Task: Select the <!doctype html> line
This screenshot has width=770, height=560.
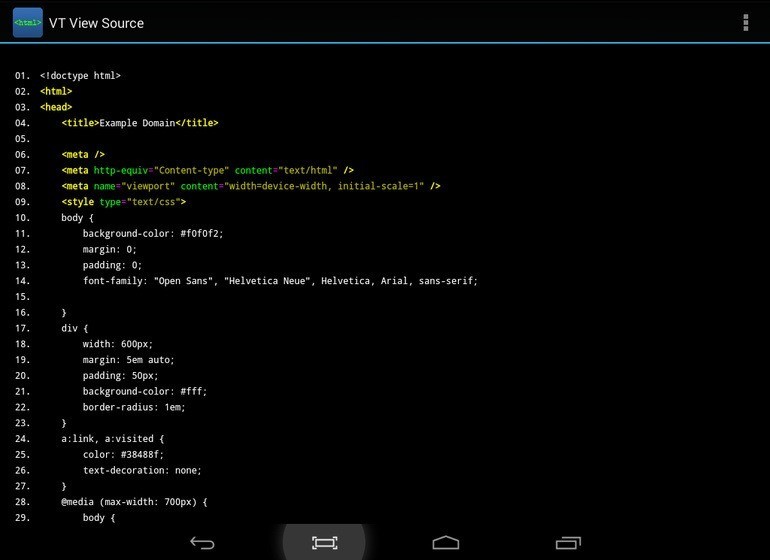Action: (81, 76)
